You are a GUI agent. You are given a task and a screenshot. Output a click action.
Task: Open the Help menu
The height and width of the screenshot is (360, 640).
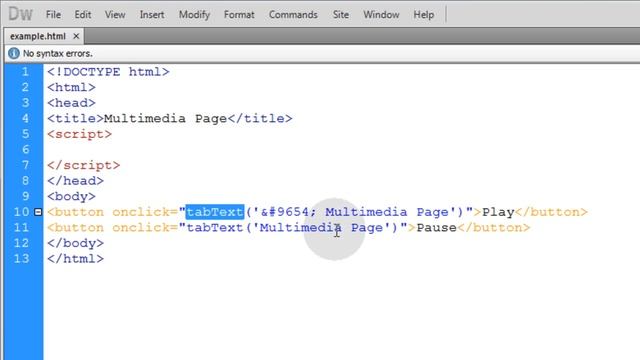[424, 15]
